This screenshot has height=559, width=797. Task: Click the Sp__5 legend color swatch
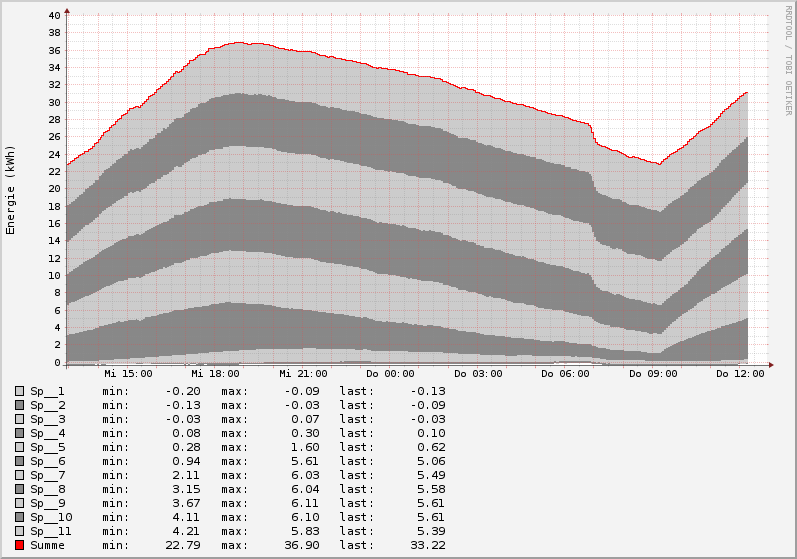[19, 447]
